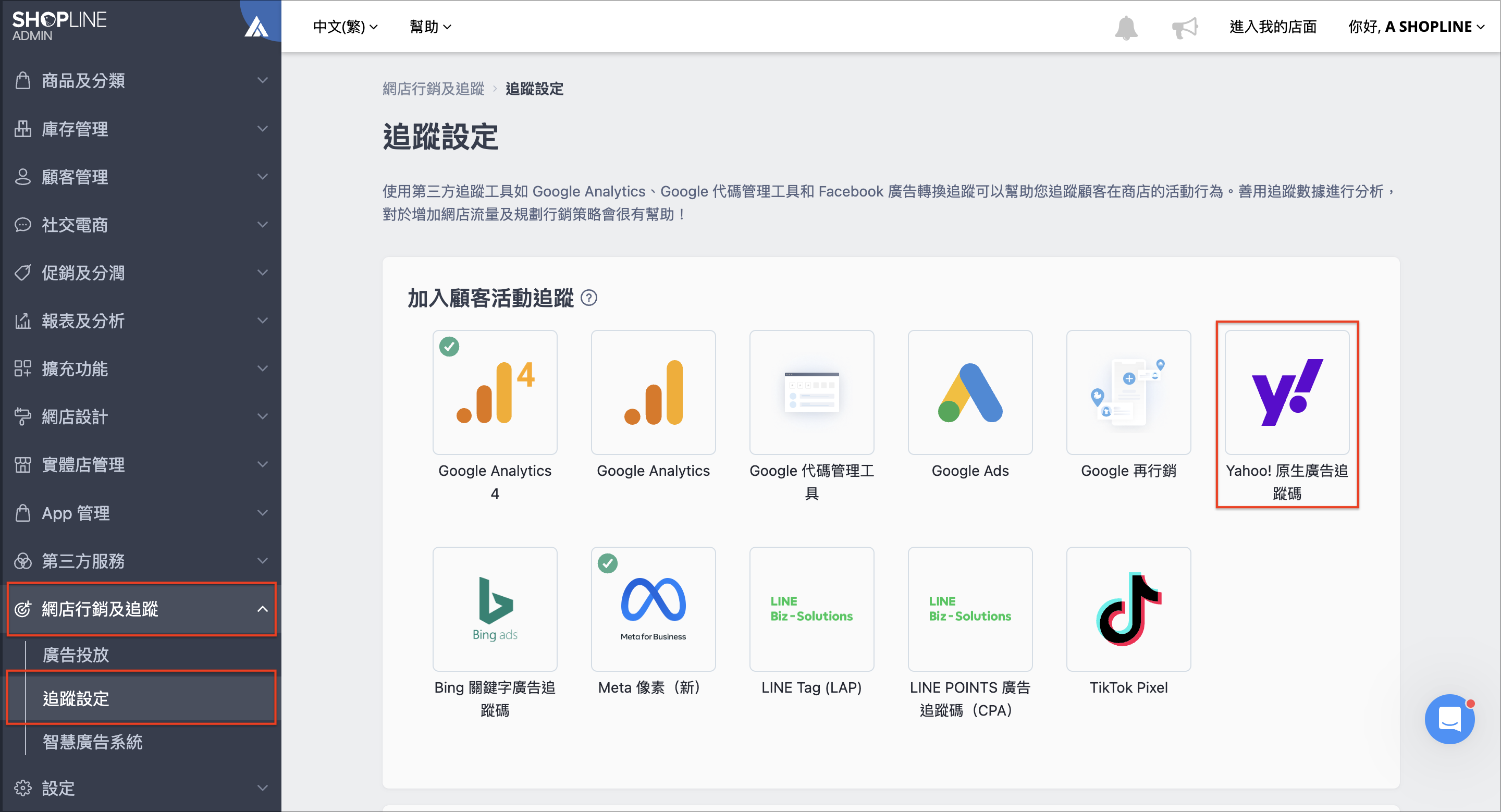Select the TikTok Pixel tile
This screenshot has height=812, width=1501.
point(1129,609)
